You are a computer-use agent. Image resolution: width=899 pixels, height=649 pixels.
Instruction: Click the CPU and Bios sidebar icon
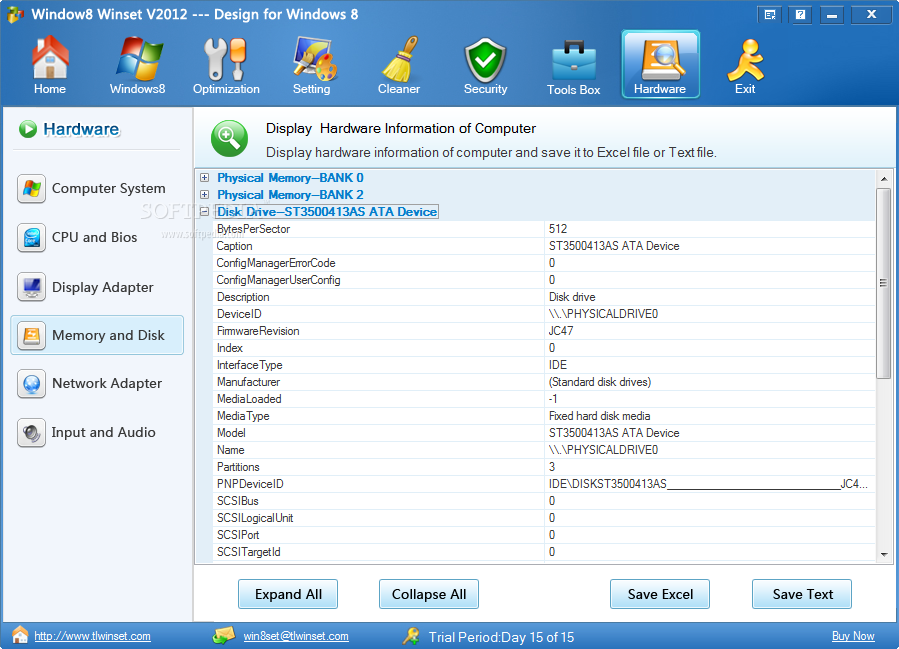click(x=32, y=238)
